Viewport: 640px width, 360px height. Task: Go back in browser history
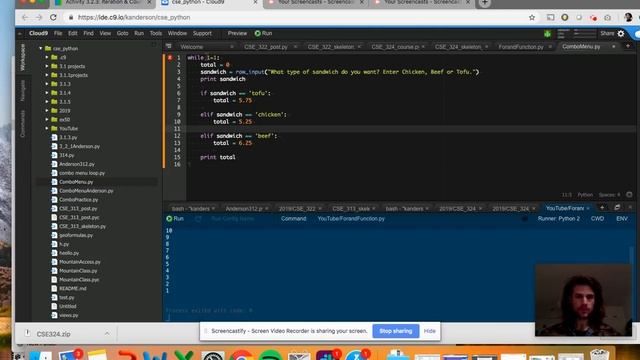tap(25, 18)
